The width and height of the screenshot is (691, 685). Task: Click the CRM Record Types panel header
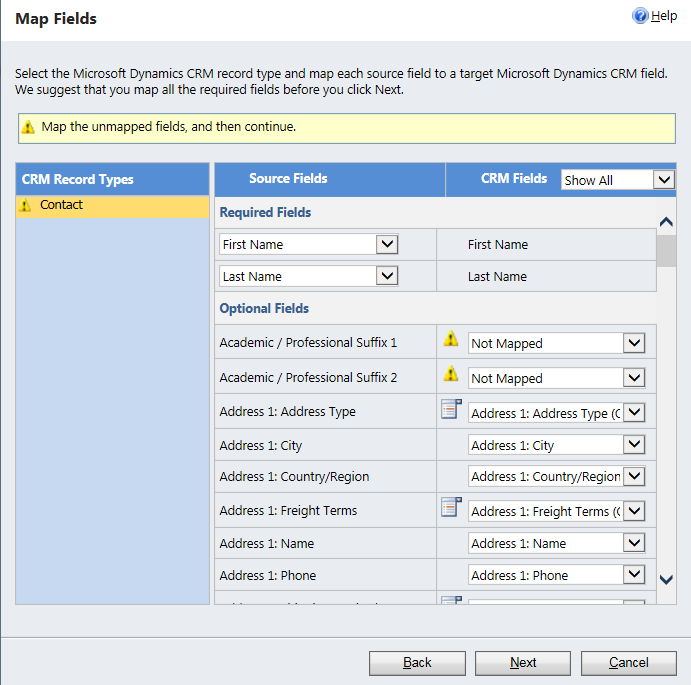coord(112,179)
